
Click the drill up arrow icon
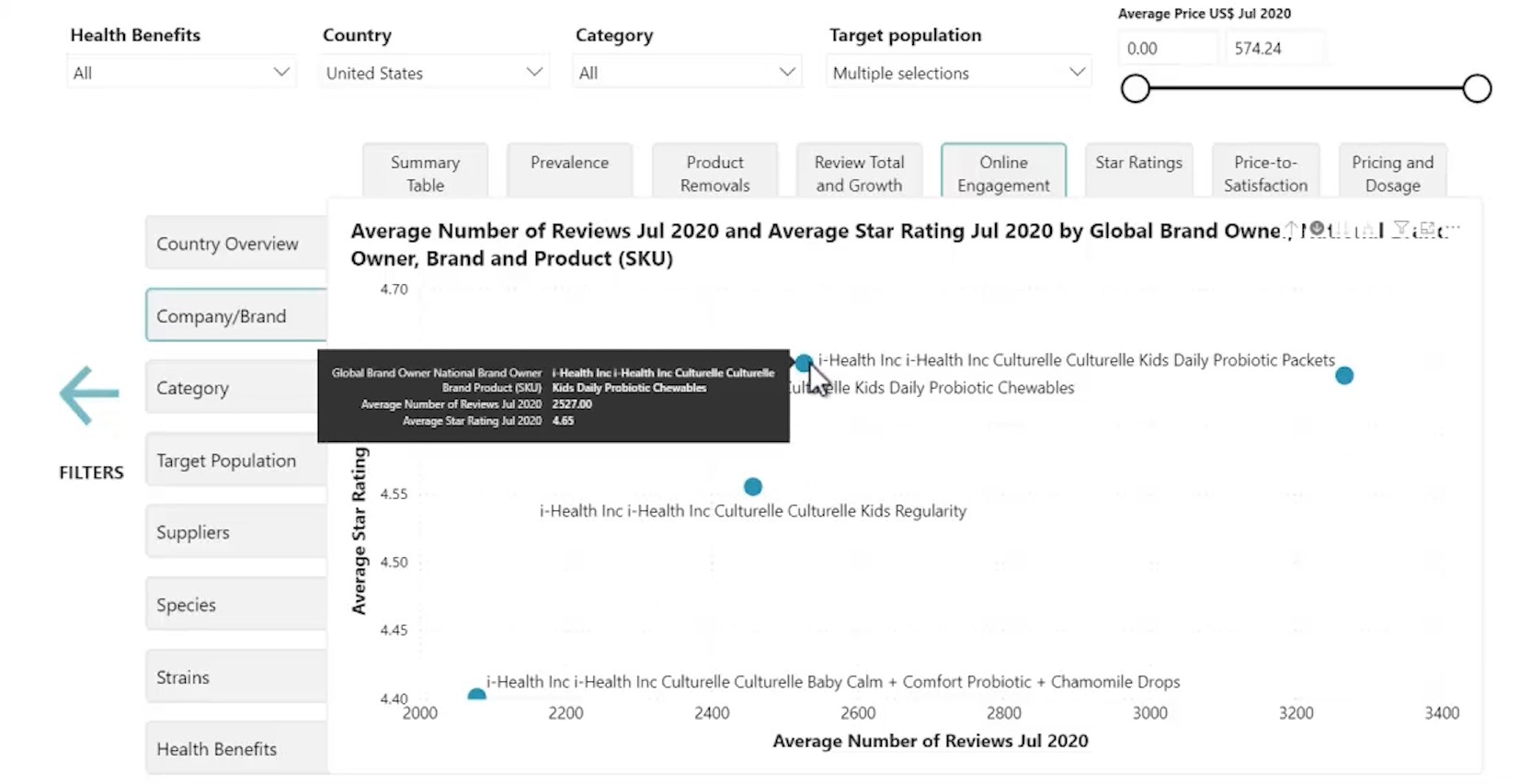[x=1291, y=229]
